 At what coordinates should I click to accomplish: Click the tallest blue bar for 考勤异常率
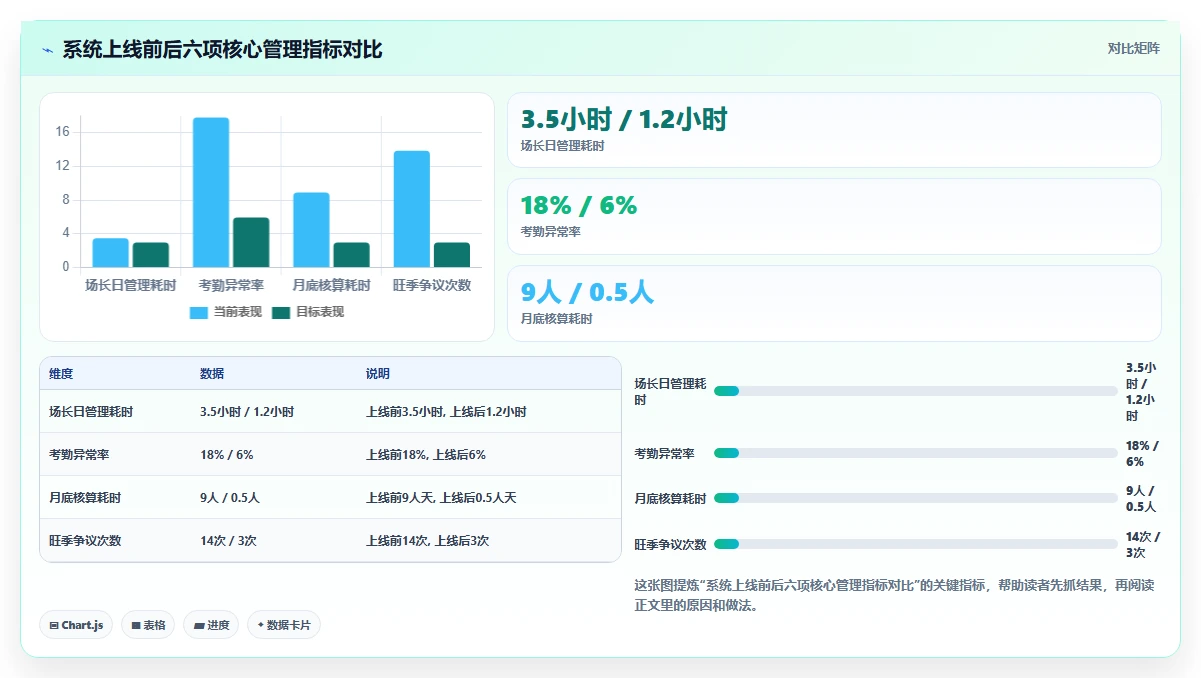tap(211, 192)
